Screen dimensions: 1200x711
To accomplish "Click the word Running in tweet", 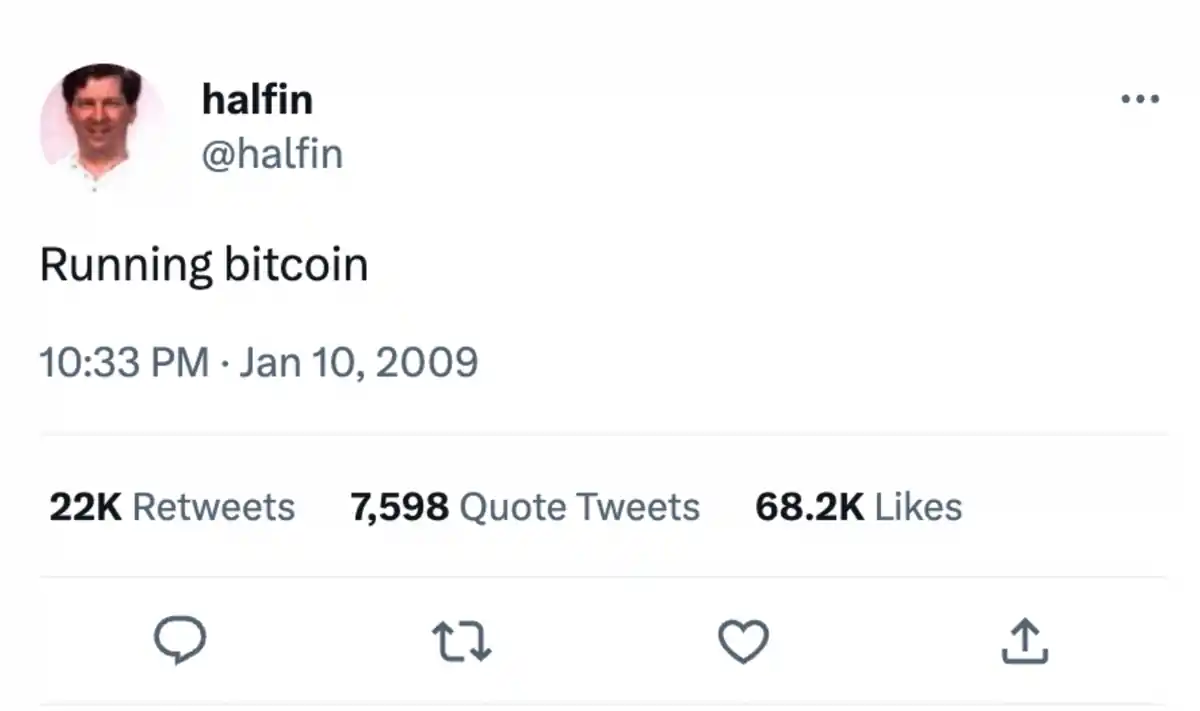I will [125, 266].
